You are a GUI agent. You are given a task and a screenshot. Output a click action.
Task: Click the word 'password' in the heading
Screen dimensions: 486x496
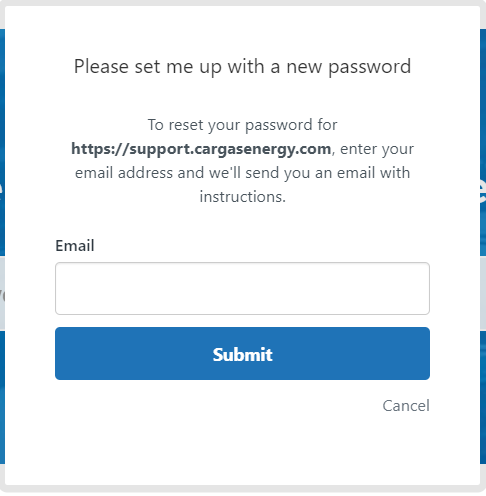[369, 67]
